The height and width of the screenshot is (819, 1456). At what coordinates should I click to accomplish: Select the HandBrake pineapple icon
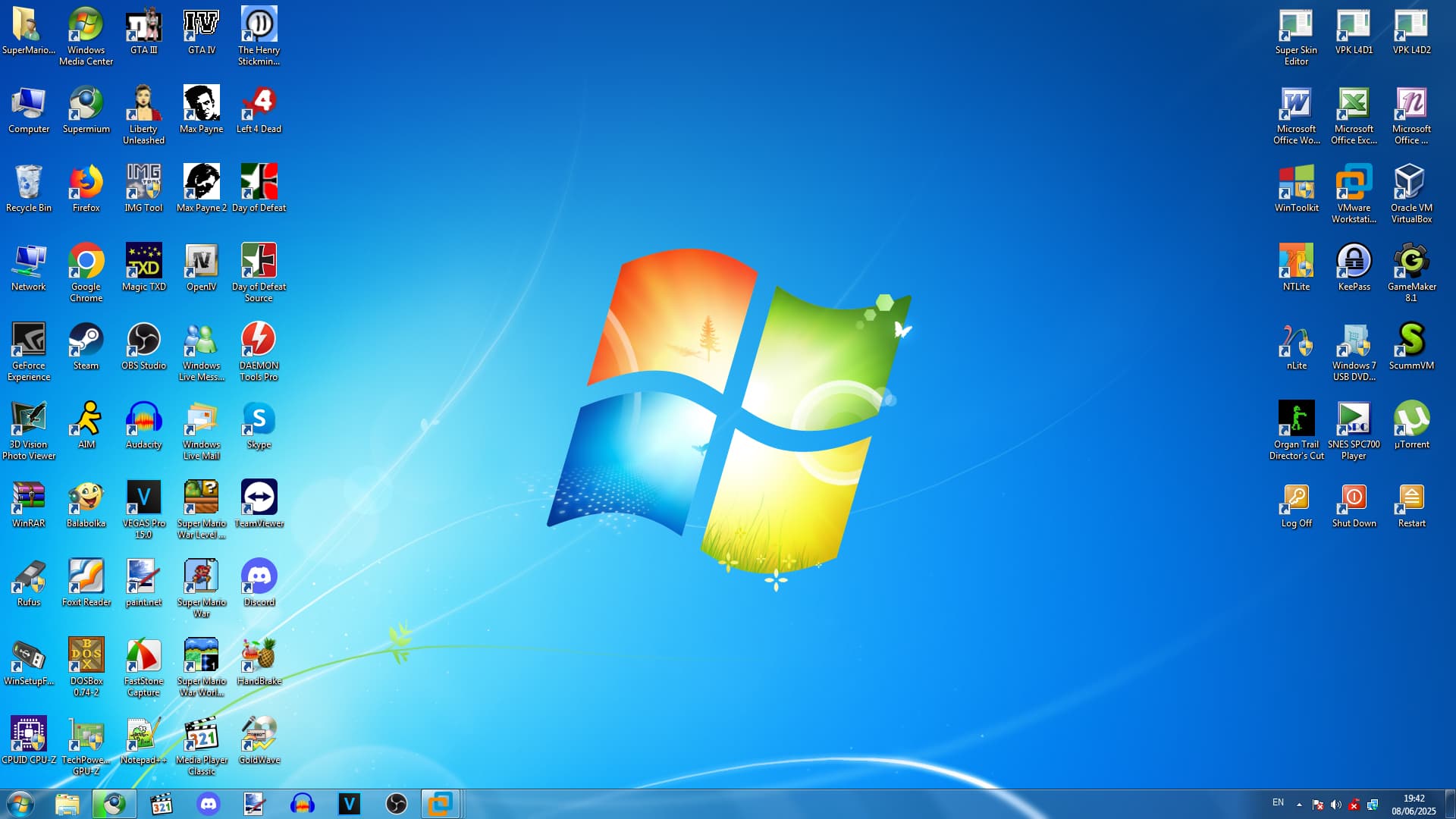click(259, 655)
